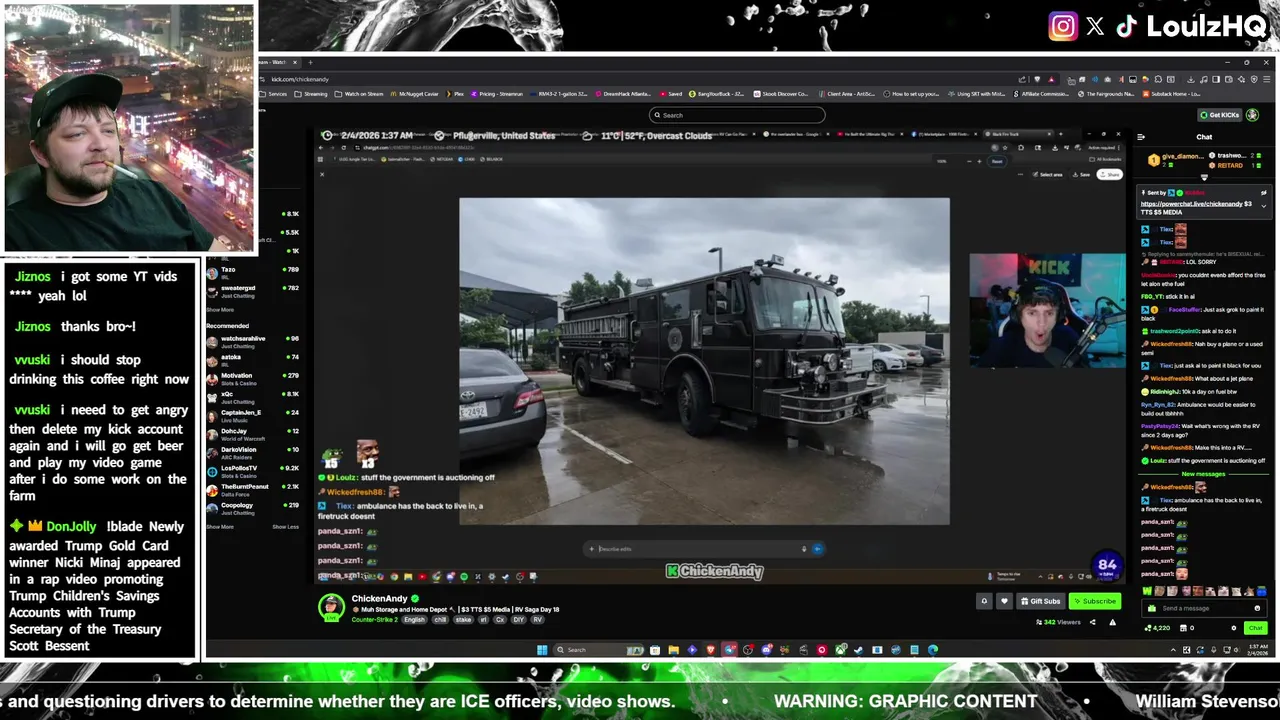Open the Plex bookmark
1280x720 pixels.
tap(455, 94)
